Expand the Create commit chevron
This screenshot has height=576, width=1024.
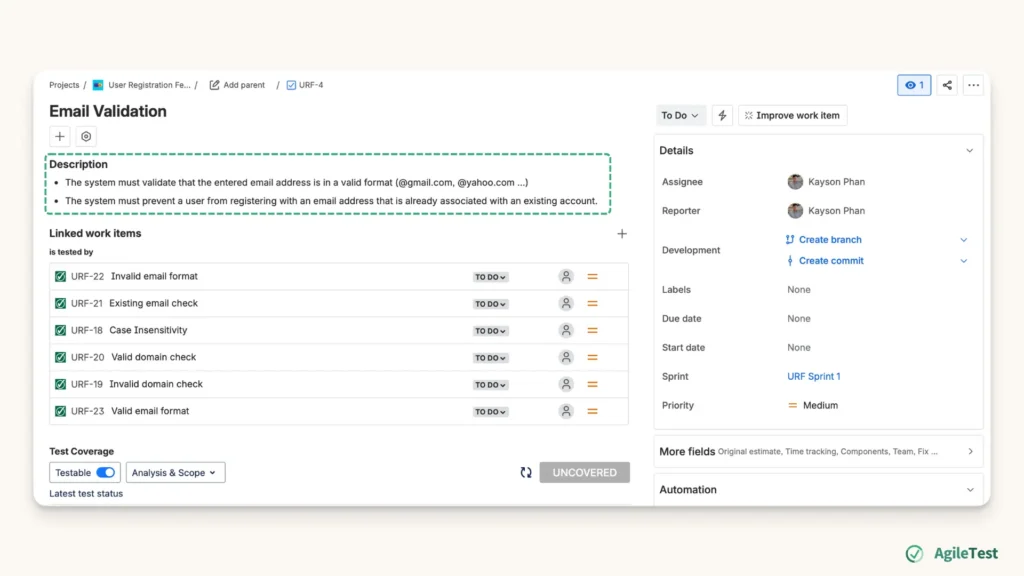tap(963, 261)
